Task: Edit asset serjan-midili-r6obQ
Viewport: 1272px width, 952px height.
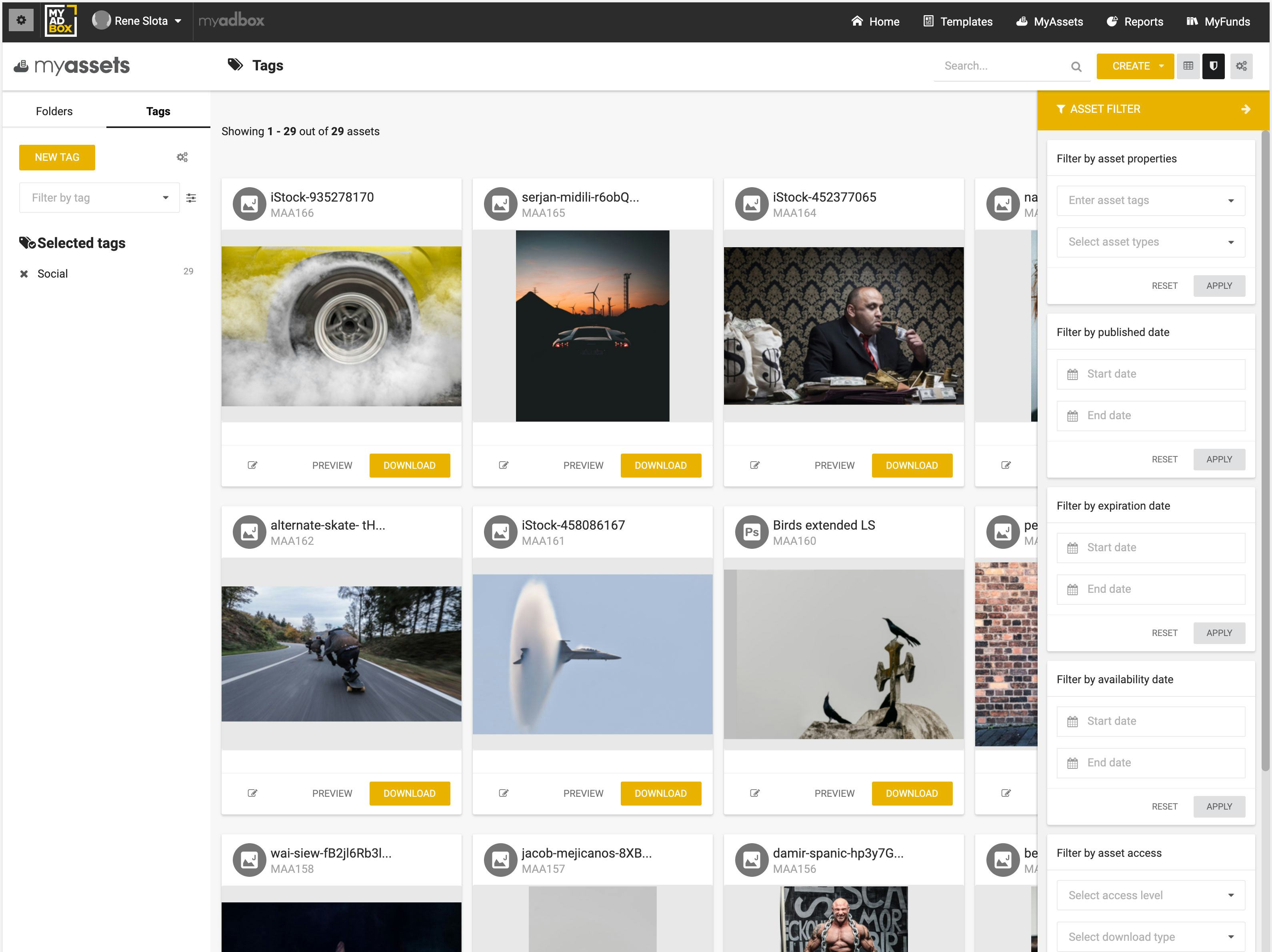Action: tap(503, 465)
